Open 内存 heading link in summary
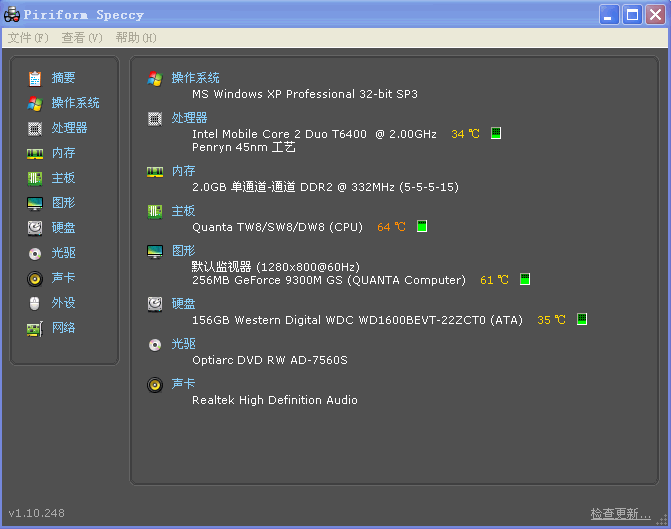This screenshot has width=671, height=529. coord(184,171)
